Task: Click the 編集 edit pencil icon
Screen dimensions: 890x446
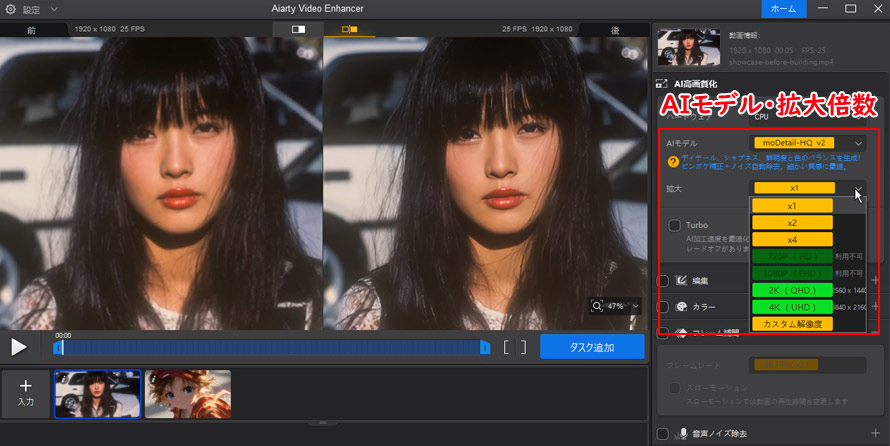Action: click(x=681, y=280)
